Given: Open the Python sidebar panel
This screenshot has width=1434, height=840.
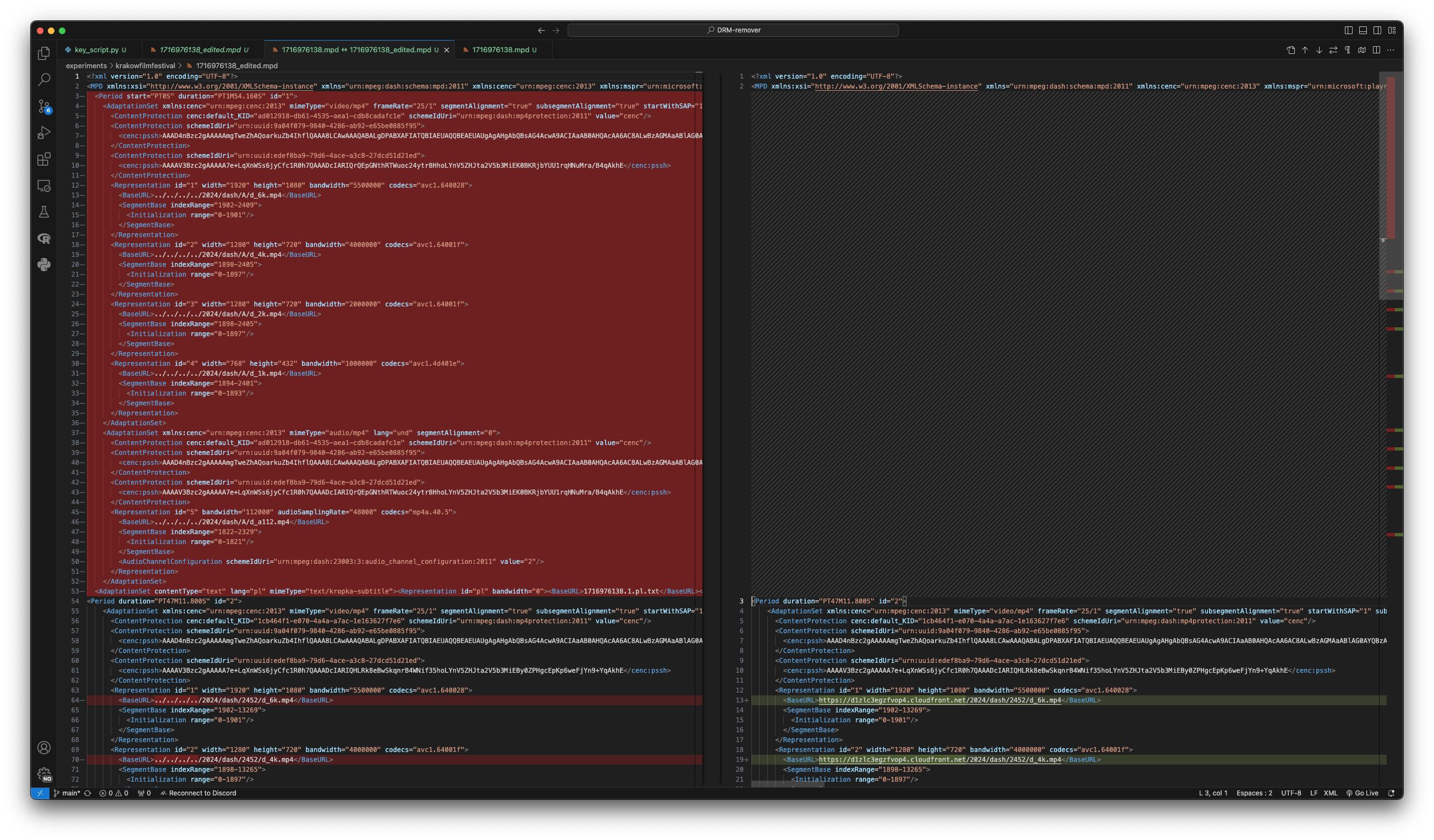Looking at the screenshot, I should coord(44,265).
